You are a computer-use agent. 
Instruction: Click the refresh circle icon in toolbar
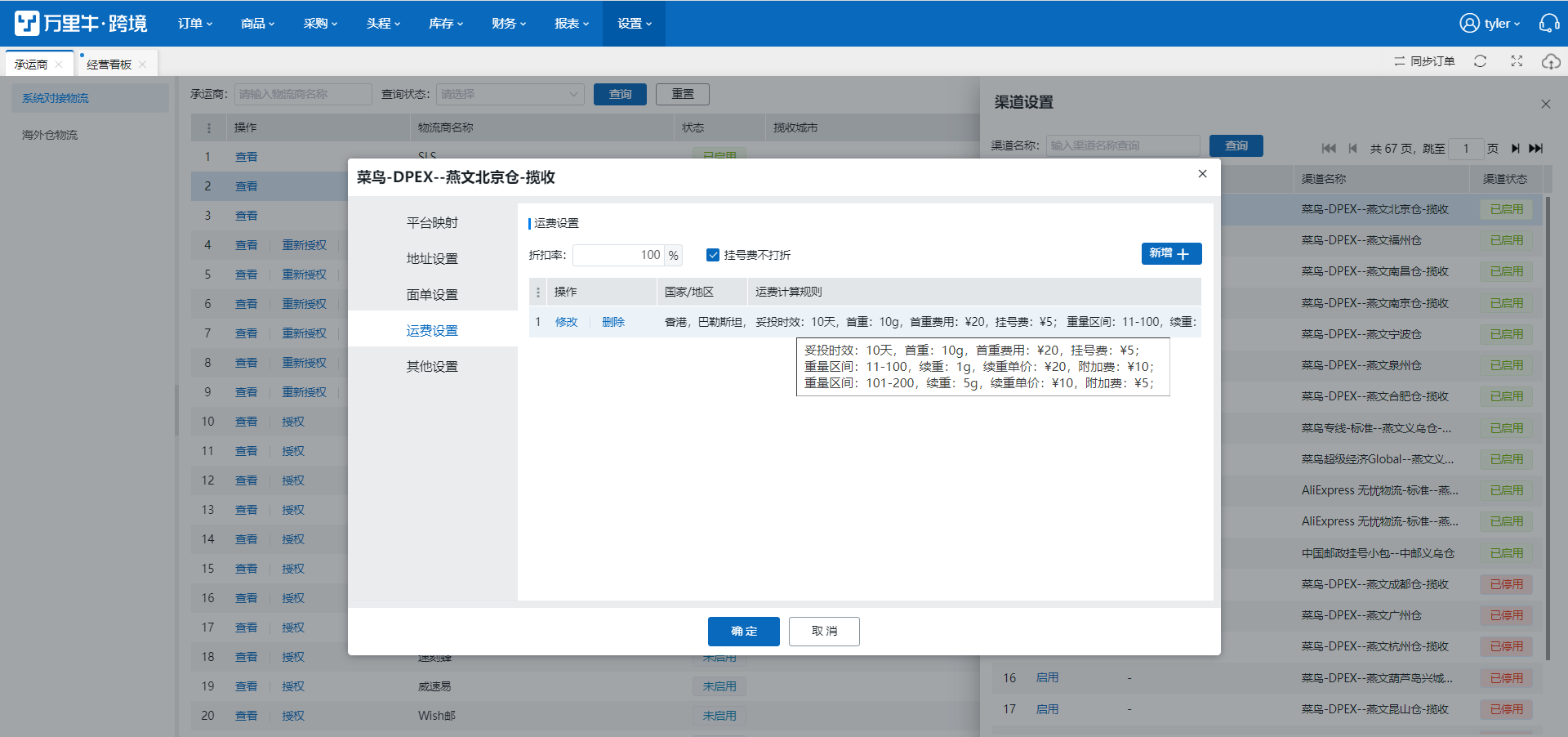[x=1480, y=61]
